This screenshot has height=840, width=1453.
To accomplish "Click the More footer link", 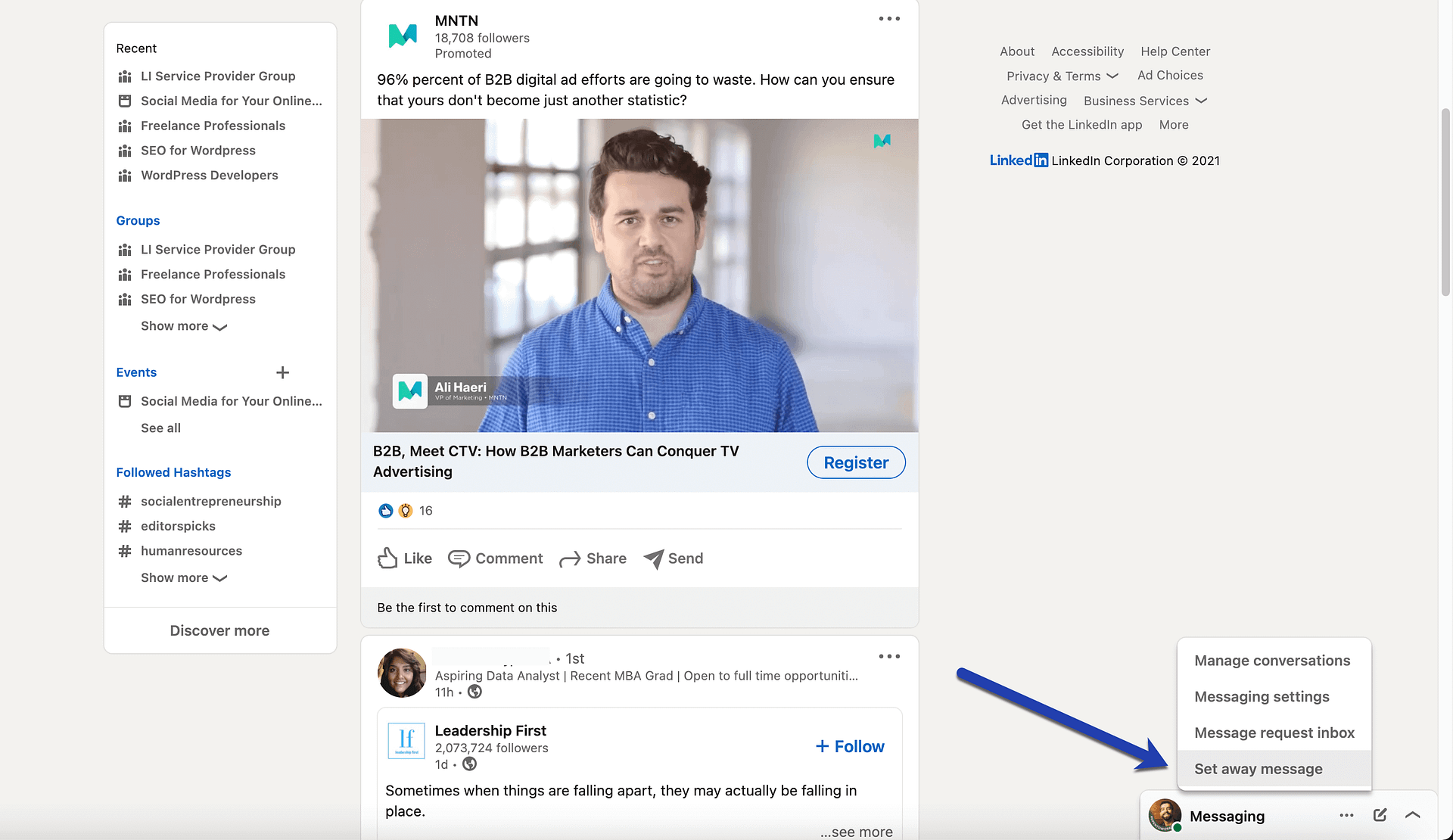I will 1174,126.
